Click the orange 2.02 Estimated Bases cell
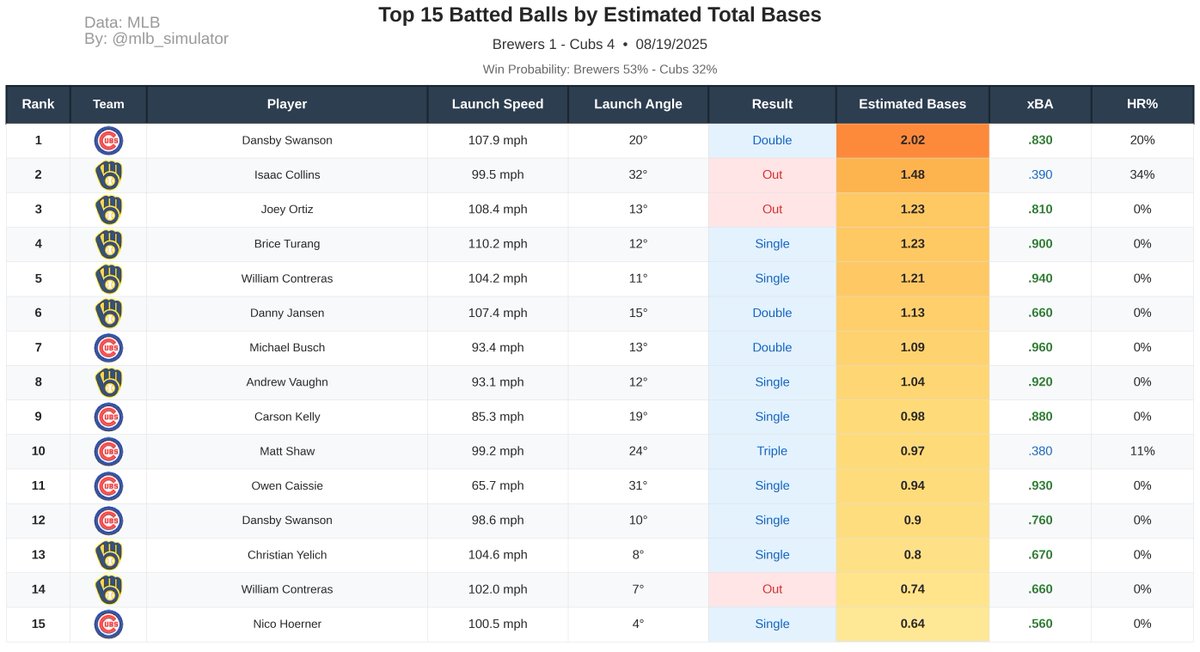Image resolution: width=1200 pixels, height=652 pixels. pyautogui.click(x=911, y=140)
